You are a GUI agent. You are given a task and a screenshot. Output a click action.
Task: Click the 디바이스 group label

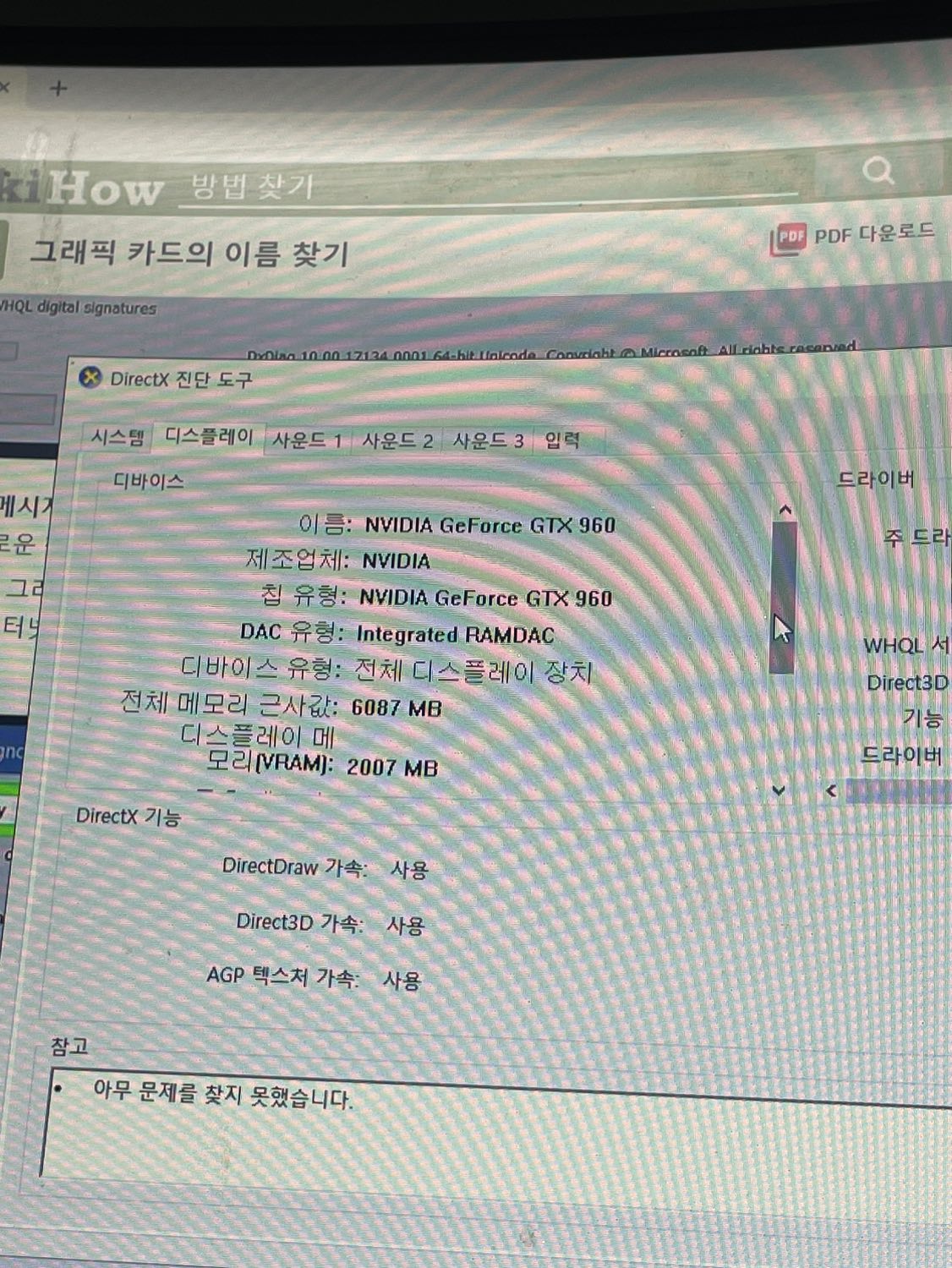(x=149, y=482)
